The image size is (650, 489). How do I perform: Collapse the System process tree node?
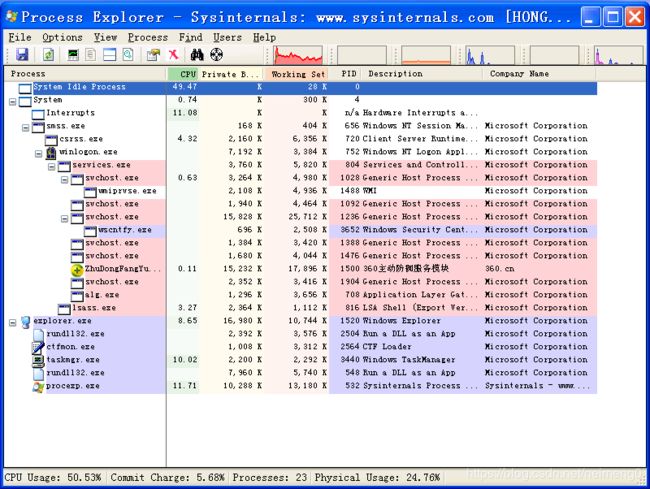[13, 101]
